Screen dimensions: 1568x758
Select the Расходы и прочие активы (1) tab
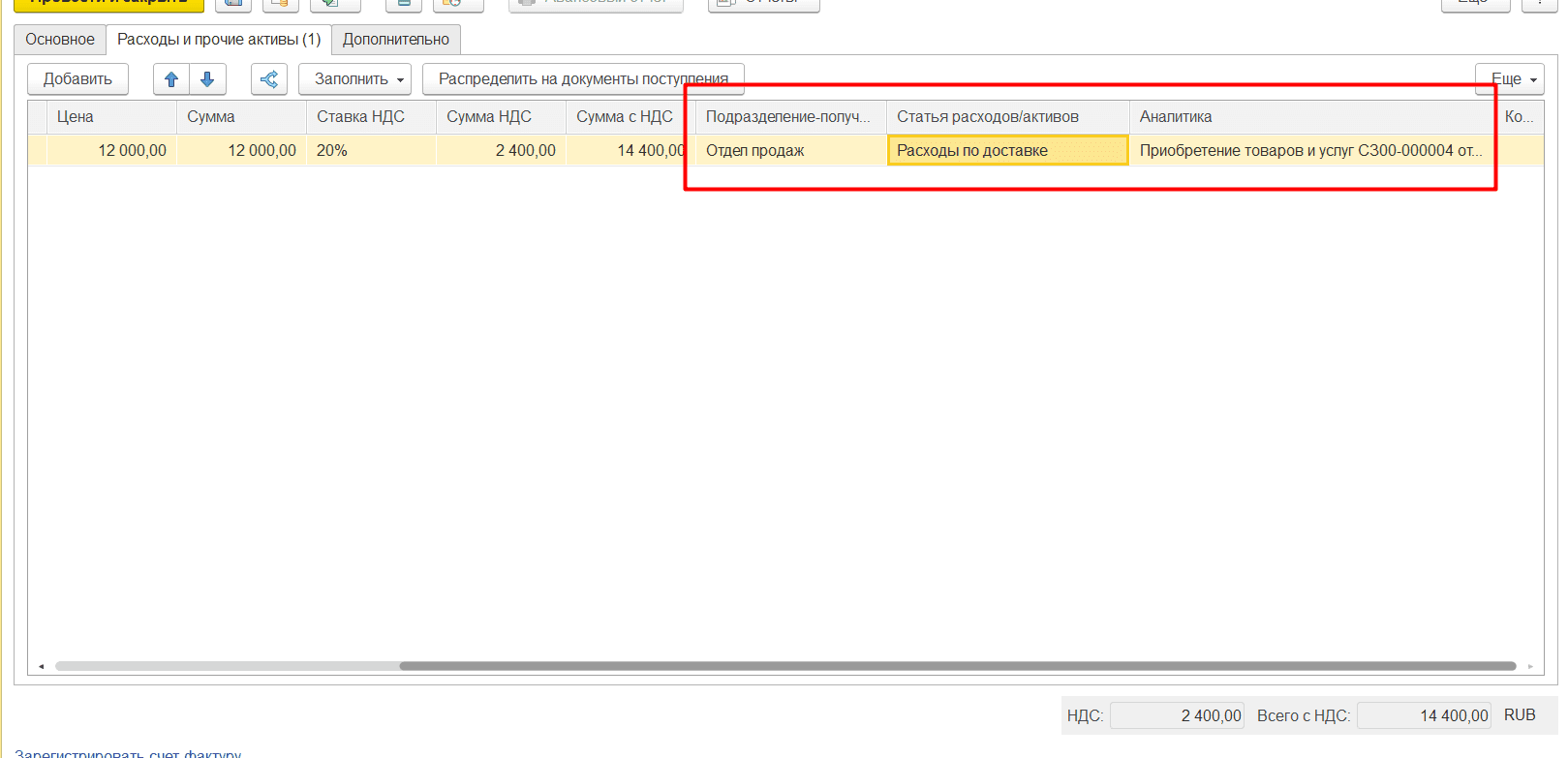pos(219,40)
